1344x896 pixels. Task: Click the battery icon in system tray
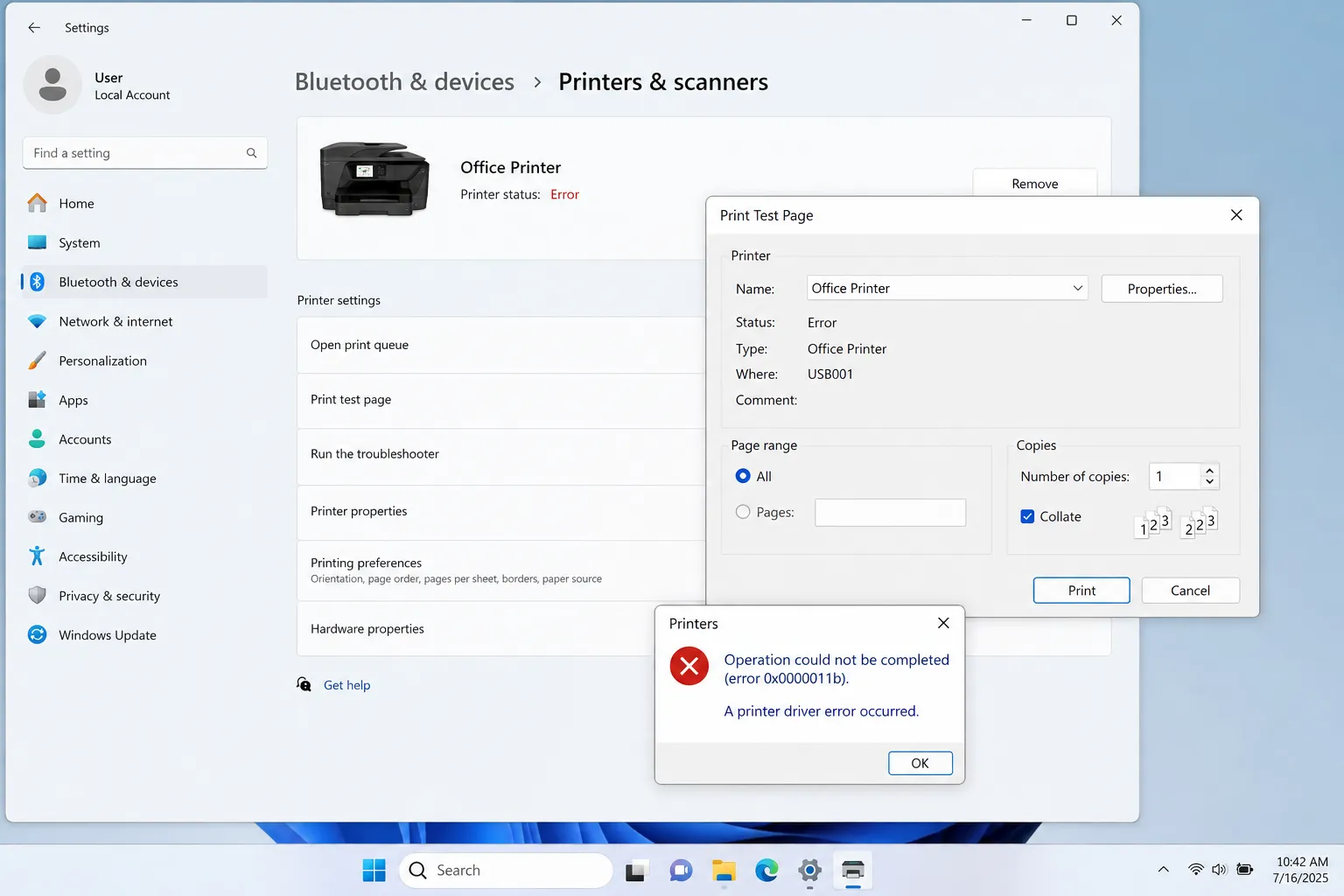pyautogui.click(x=1244, y=870)
